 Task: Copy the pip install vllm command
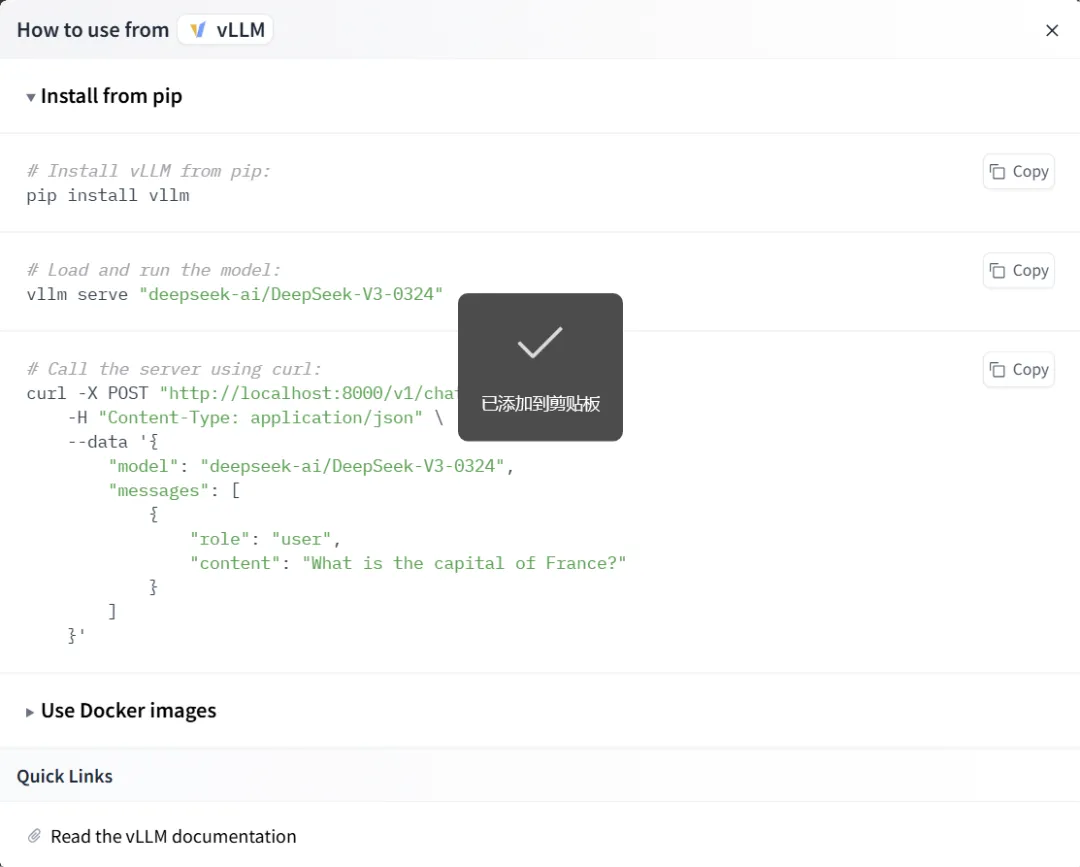(1018, 172)
